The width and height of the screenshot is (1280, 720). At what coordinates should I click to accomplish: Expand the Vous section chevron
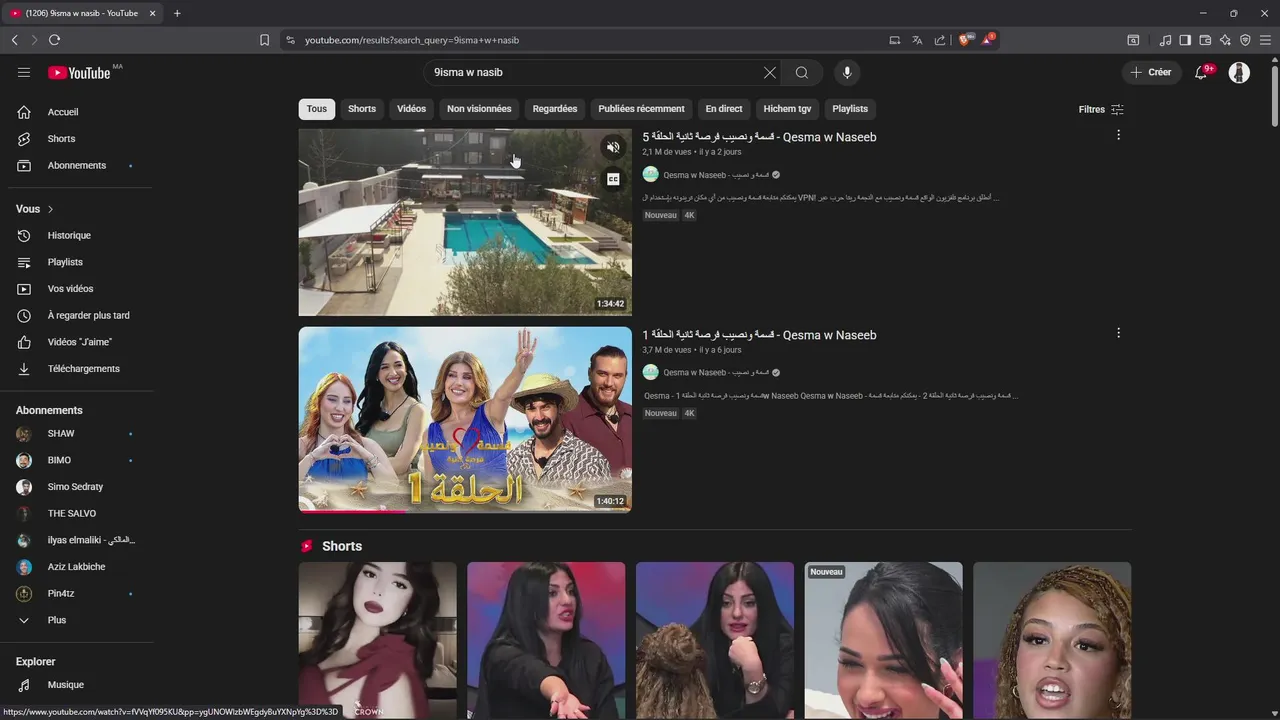[x=50, y=209]
